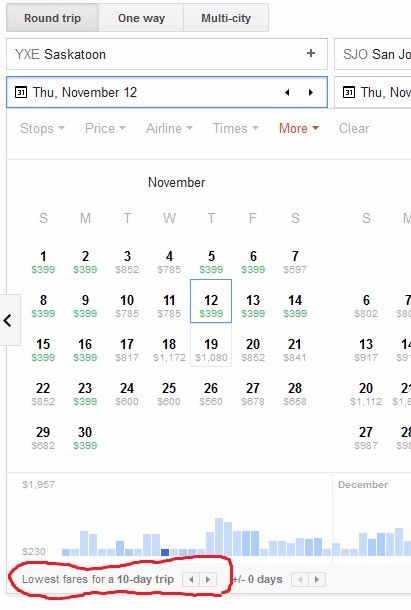Click the YXE Saskatoon origin field
The width and height of the screenshot is (411, 610).
(167, 54)
